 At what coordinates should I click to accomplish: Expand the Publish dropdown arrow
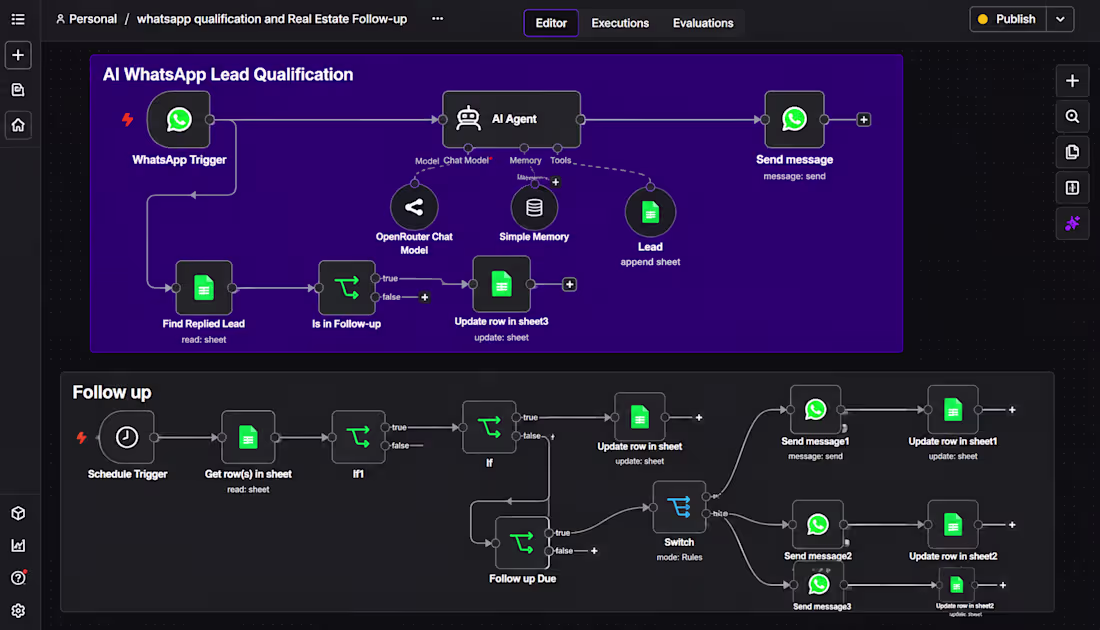[x=1060, y=20]
